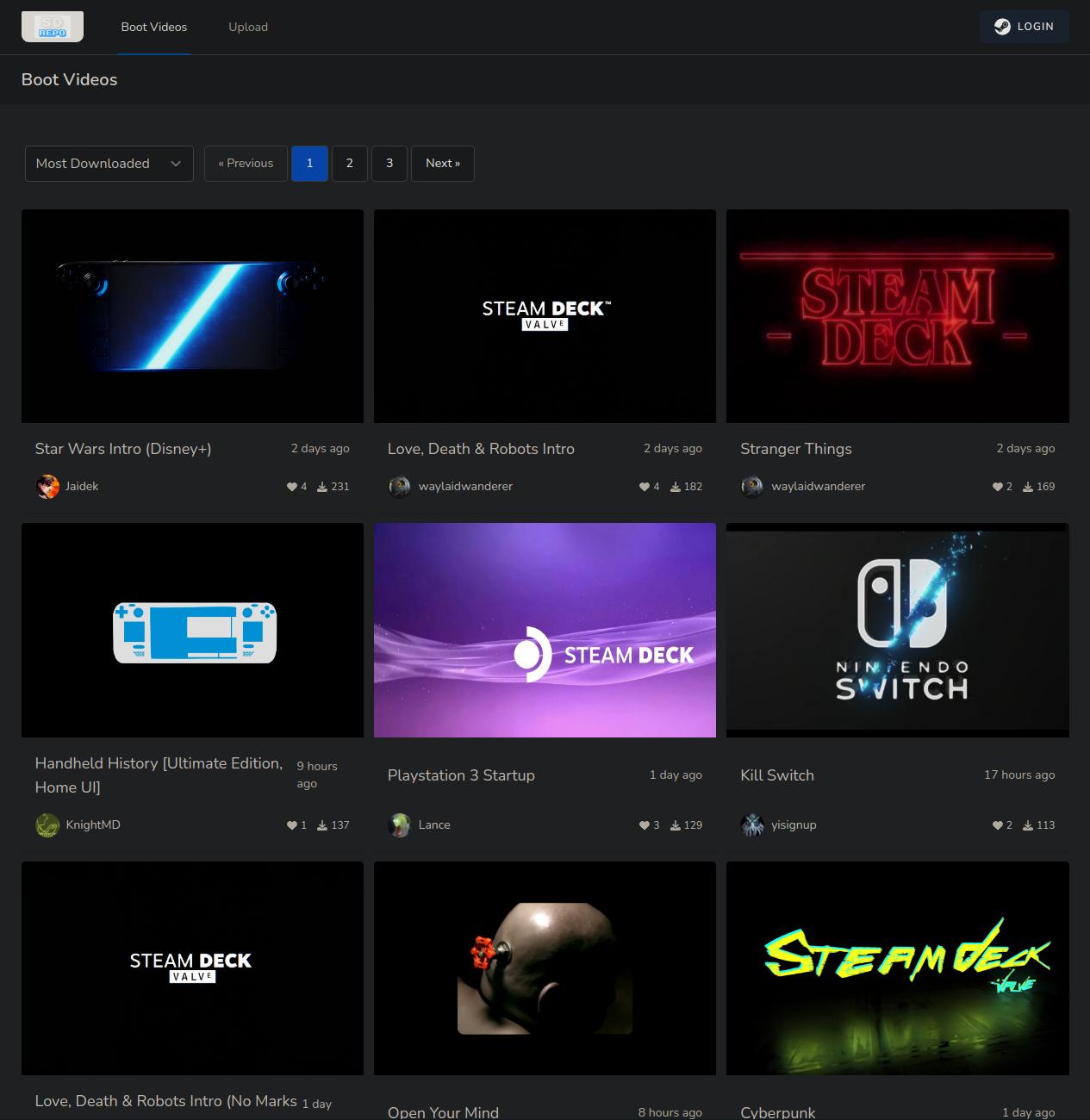Like Handheld History heart icon
1090x1120 pixels.
(x=292, y=825)
